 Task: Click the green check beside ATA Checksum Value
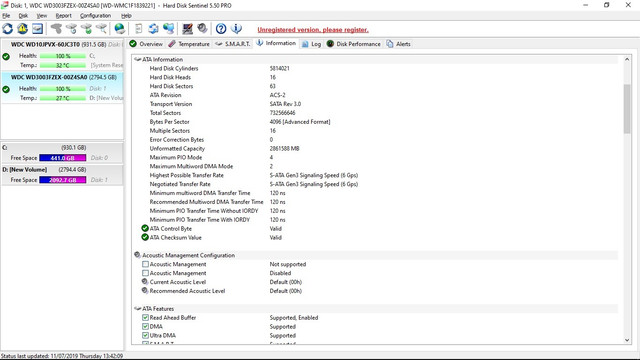145,237
